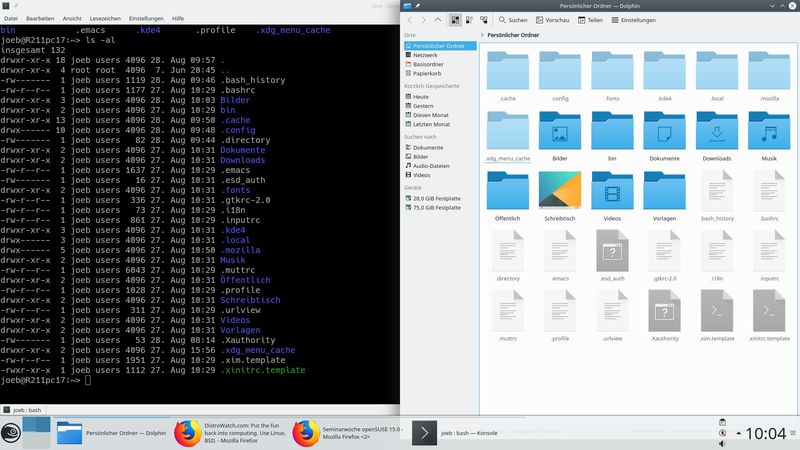Open Bearbeiten menu in Konsole
Screen dimensions: 800x450
(40, 18)
